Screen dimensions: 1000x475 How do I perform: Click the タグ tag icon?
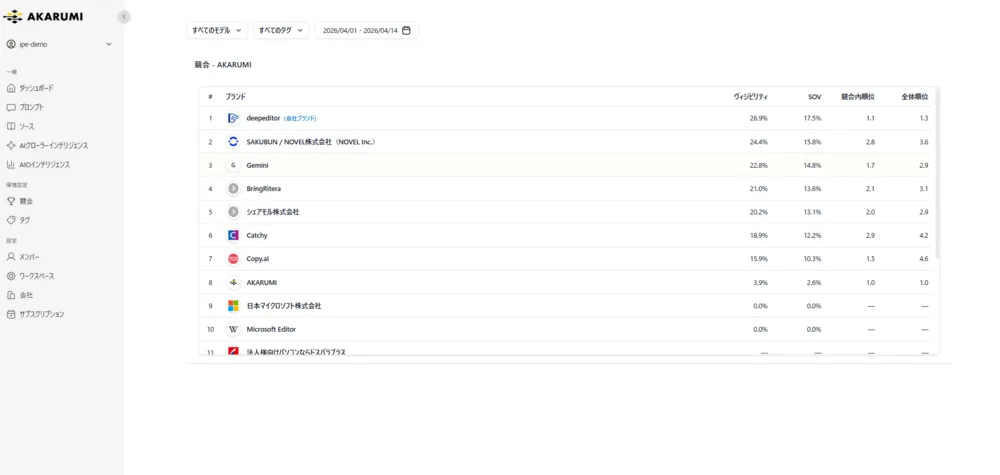(11, 220)
